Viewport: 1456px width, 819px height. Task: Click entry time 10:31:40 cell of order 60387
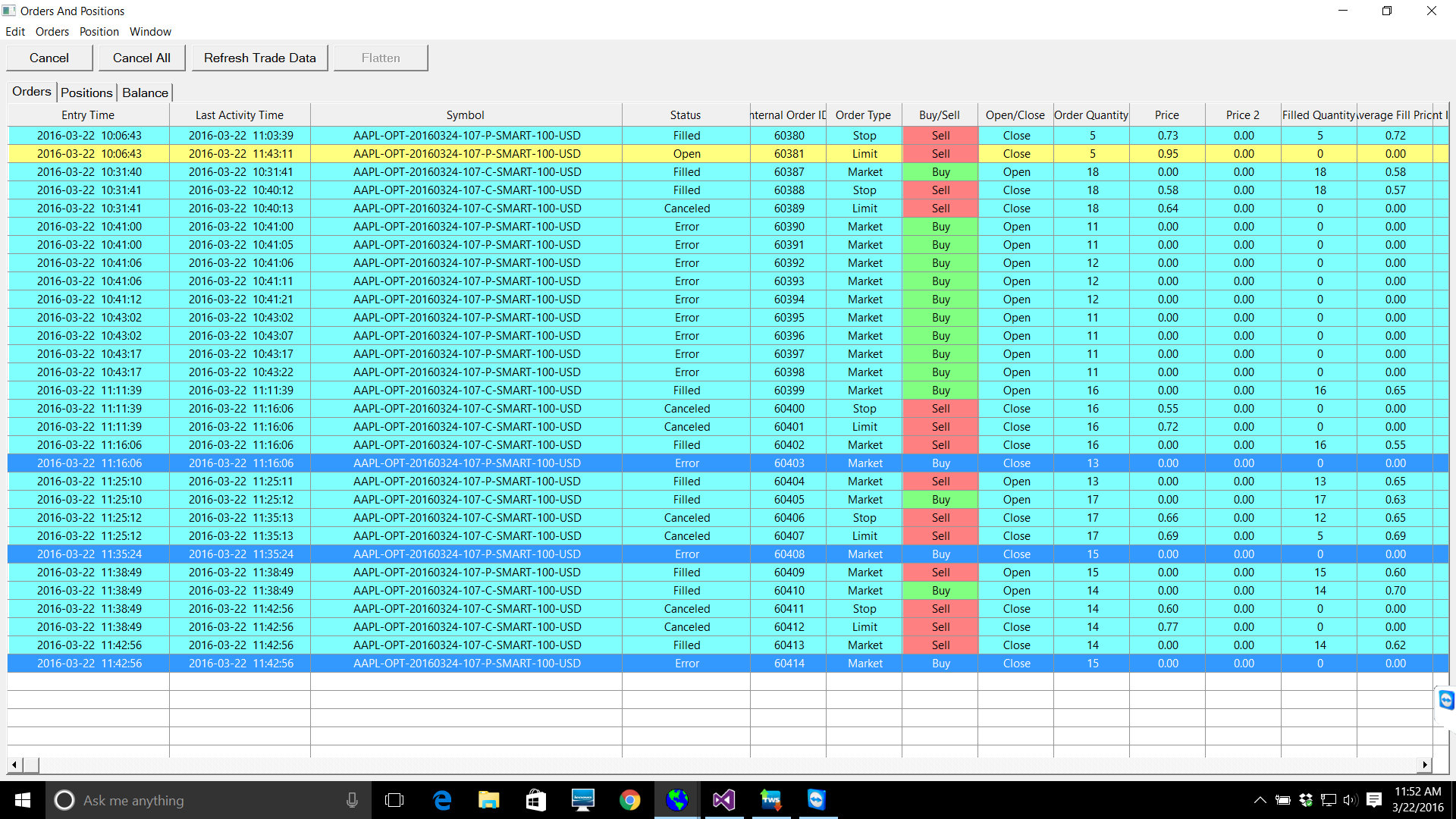click(x=89, y=172)
